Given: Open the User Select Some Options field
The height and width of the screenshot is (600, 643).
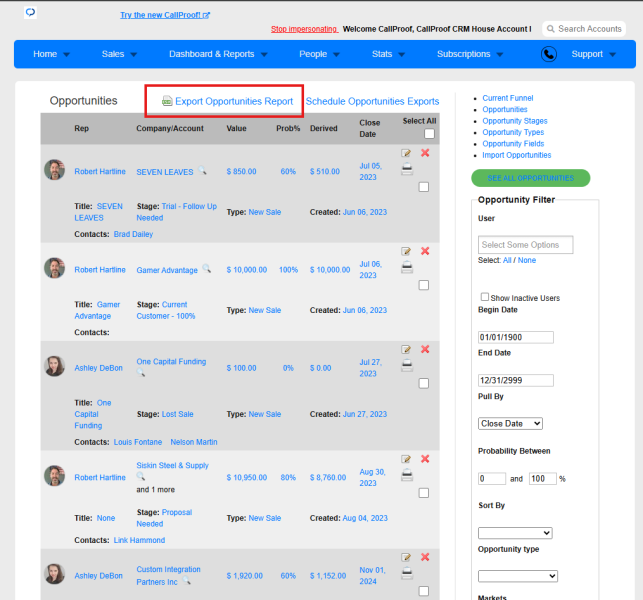Looking at the screenshot, I should 525,245.
